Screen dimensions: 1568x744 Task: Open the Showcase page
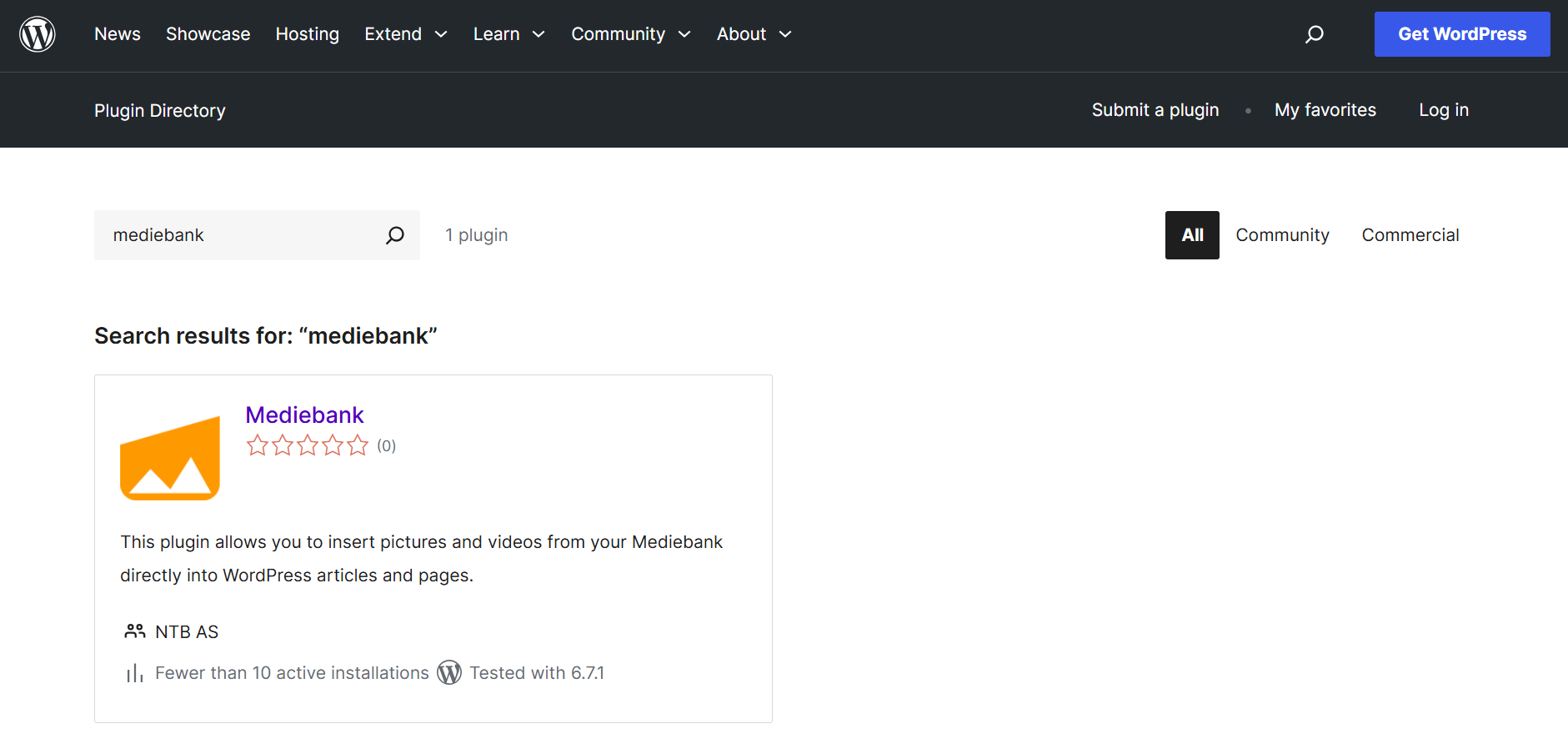(x=208, y=34)
